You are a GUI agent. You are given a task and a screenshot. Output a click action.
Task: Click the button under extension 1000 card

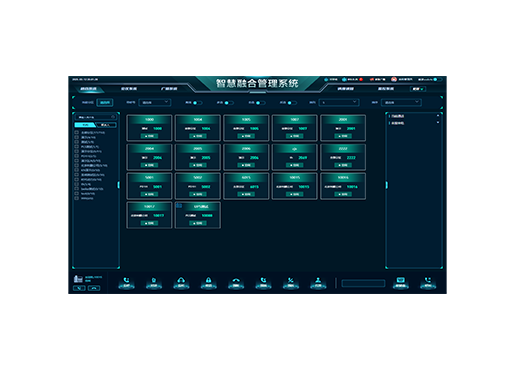coord(149,136)
